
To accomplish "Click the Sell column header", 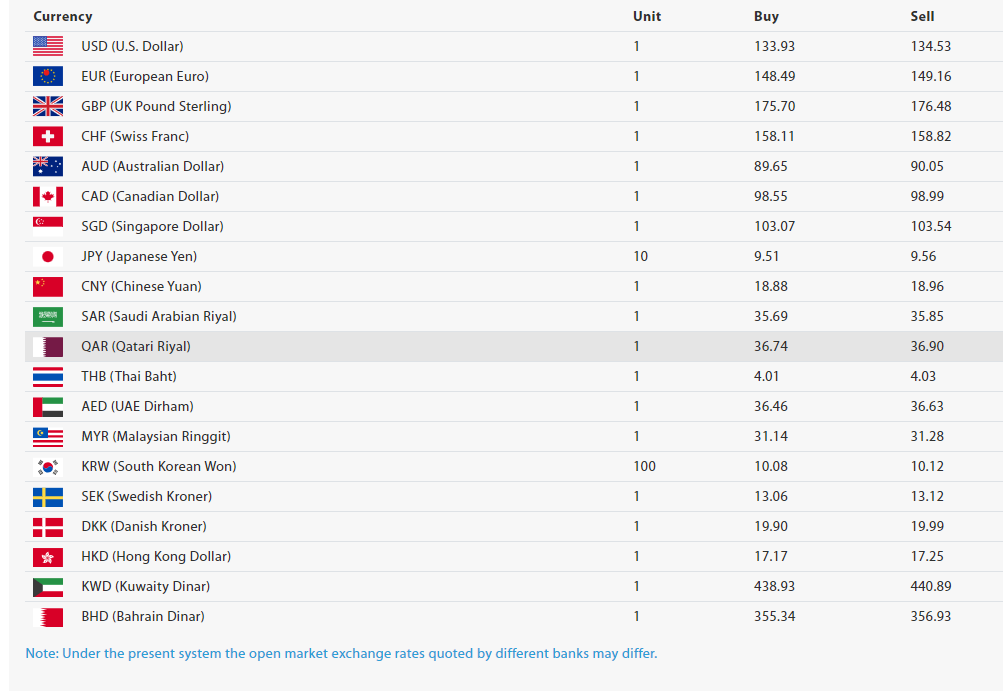I will [922, 16].
